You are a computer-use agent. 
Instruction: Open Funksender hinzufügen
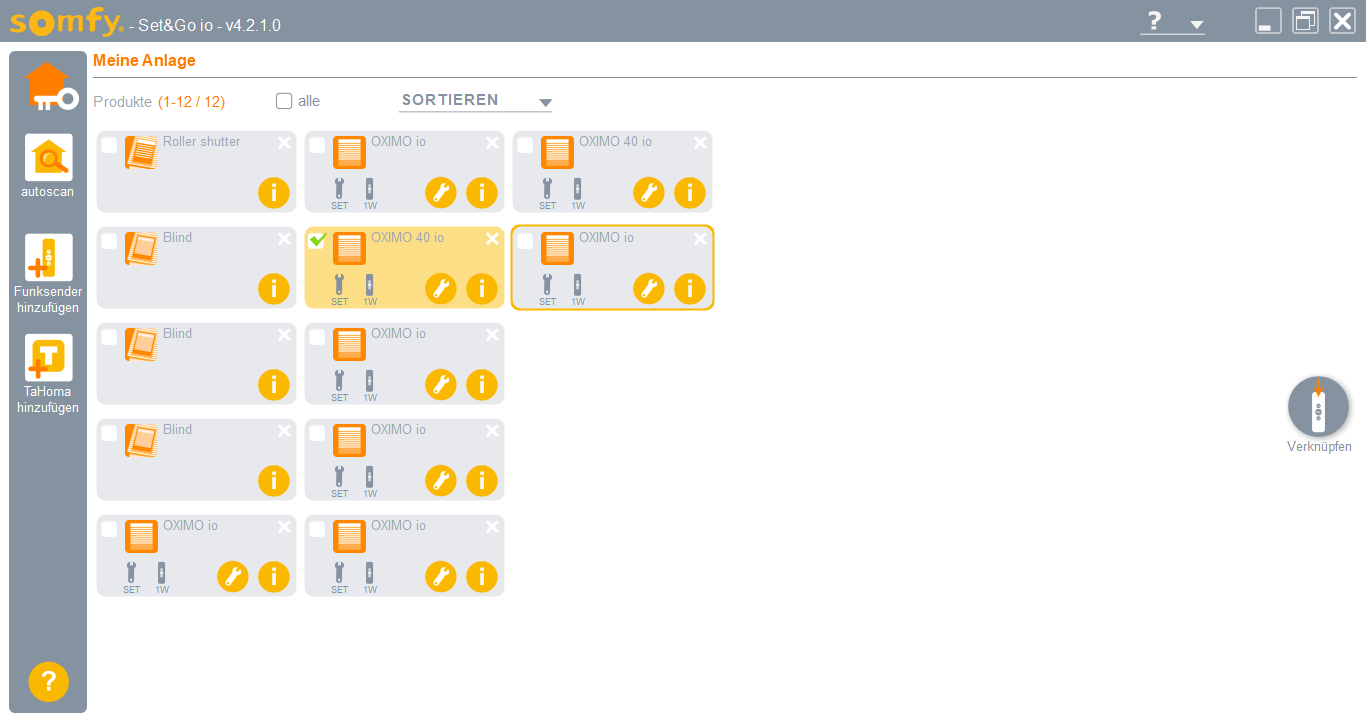click(48, 258)
